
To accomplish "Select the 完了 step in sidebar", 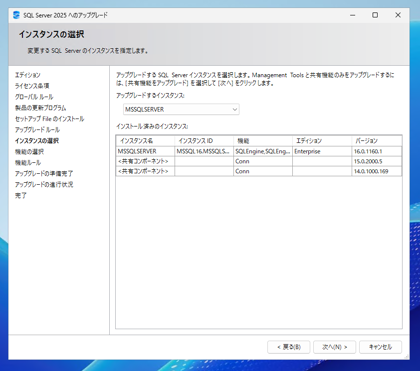I will pyautogui.click(x=20, y=195).
